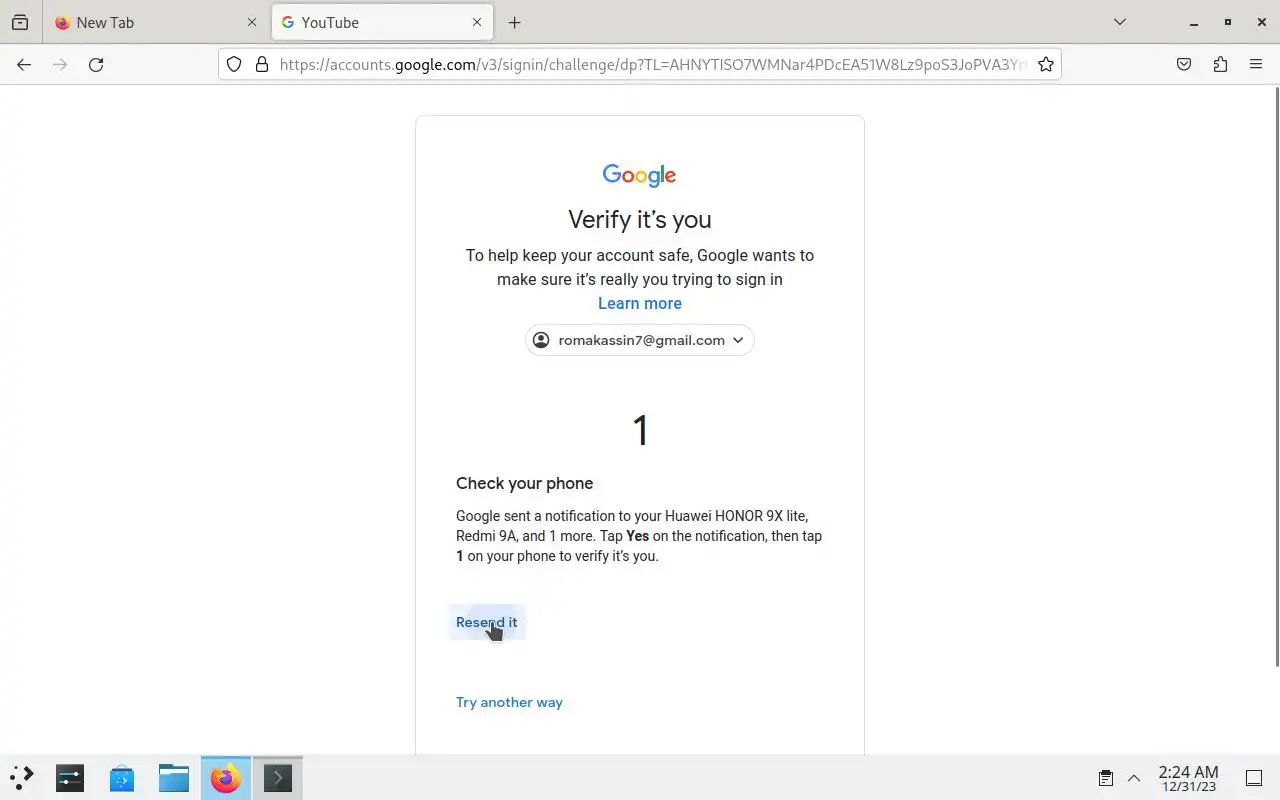View site security lock information
Screen dimensions: 1280x800
(262, 64)
